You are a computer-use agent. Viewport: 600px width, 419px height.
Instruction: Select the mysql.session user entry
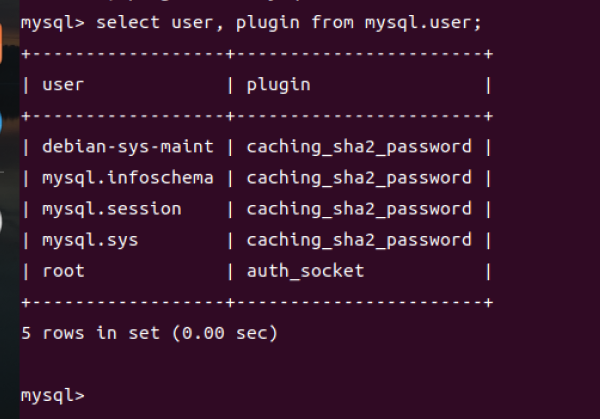coord(111,209)
